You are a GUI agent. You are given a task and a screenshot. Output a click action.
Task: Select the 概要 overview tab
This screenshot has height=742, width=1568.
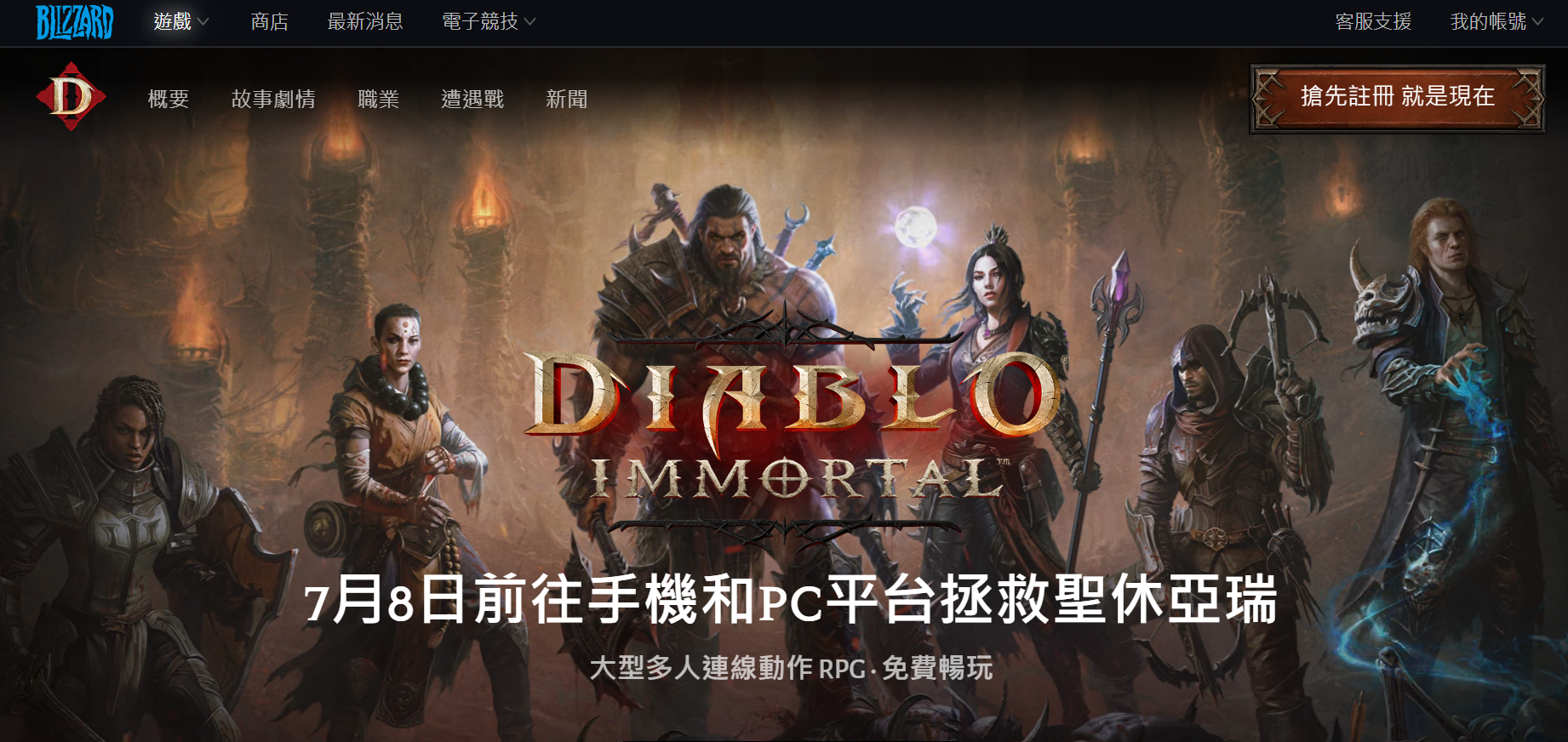click(x=169, y=99)
